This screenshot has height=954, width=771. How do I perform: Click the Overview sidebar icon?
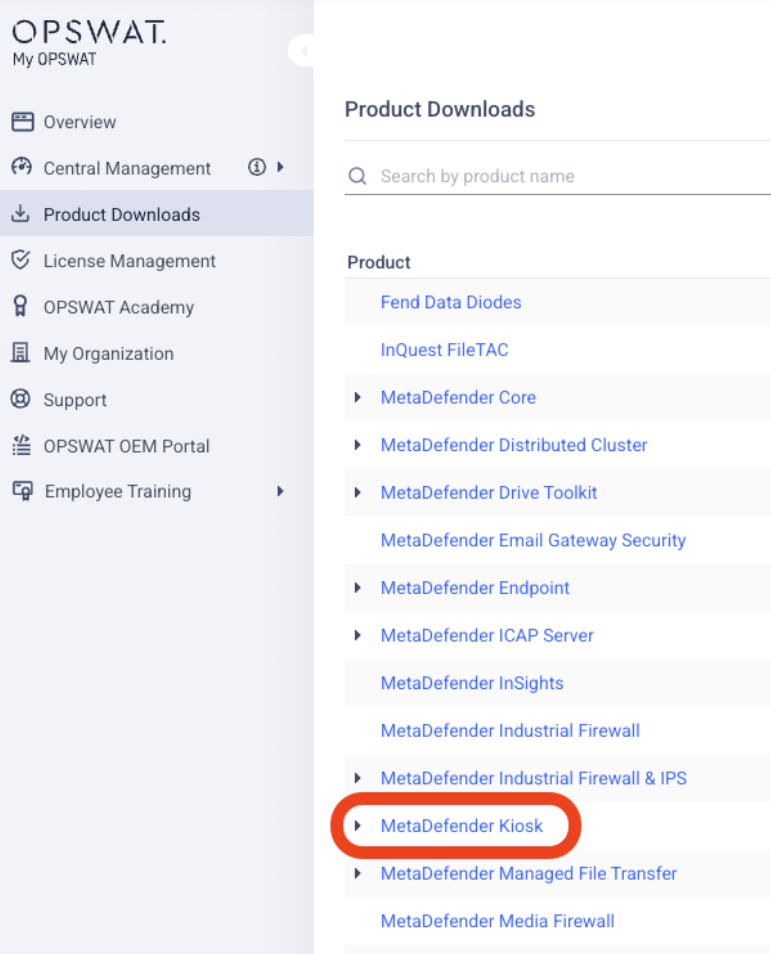point(21,122)
